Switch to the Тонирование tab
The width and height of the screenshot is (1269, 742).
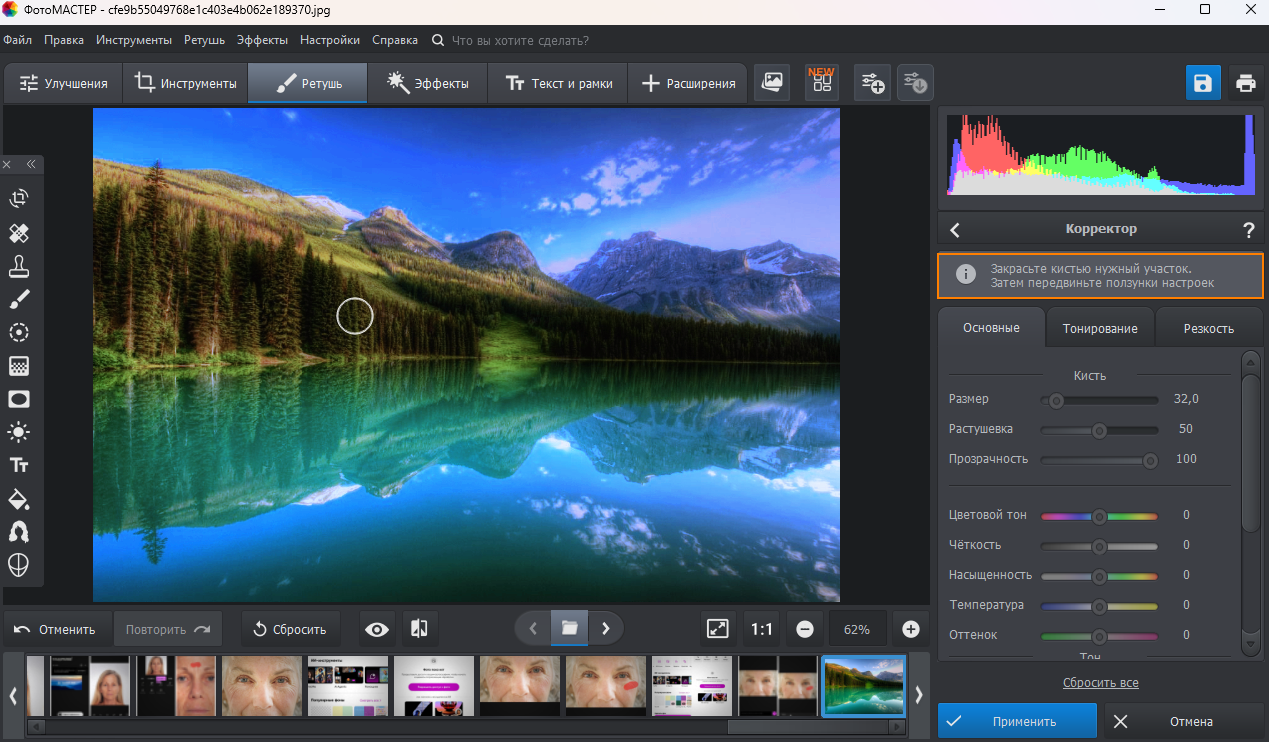pos(1100,328)
